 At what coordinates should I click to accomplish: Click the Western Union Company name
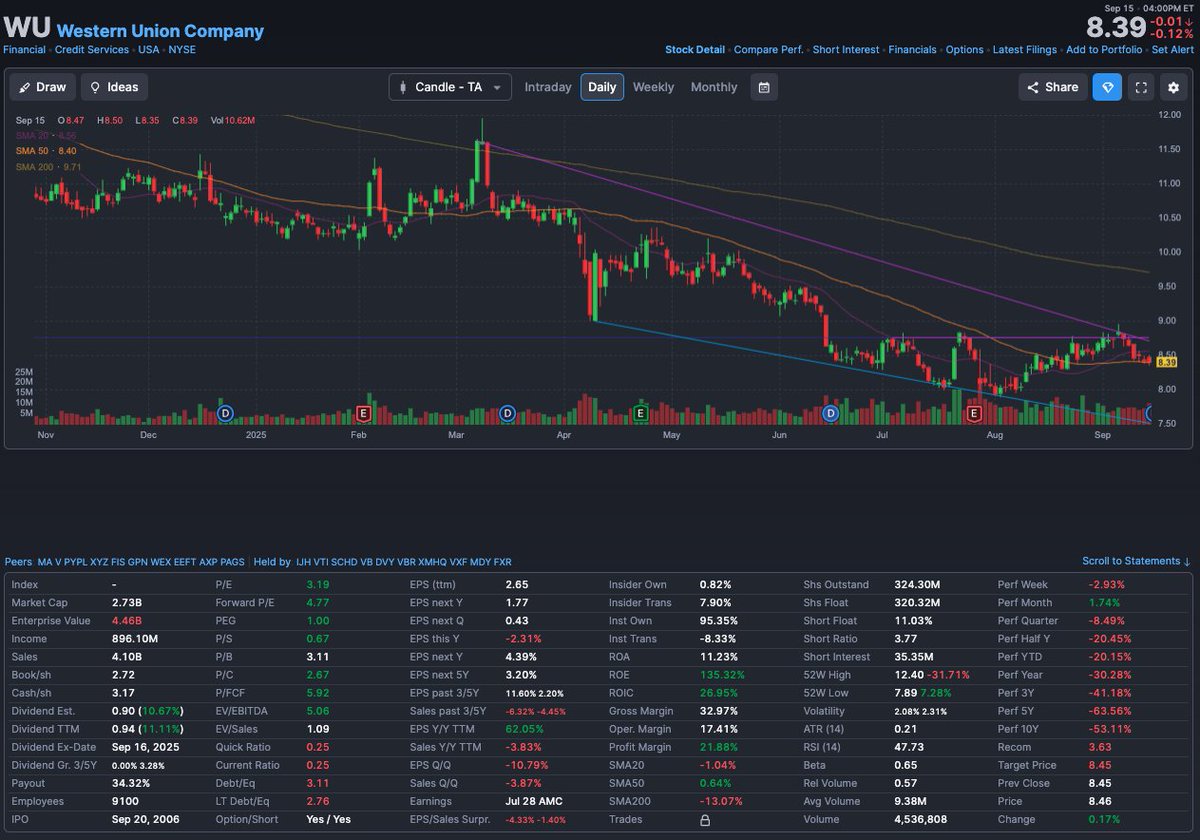[160, 31]
